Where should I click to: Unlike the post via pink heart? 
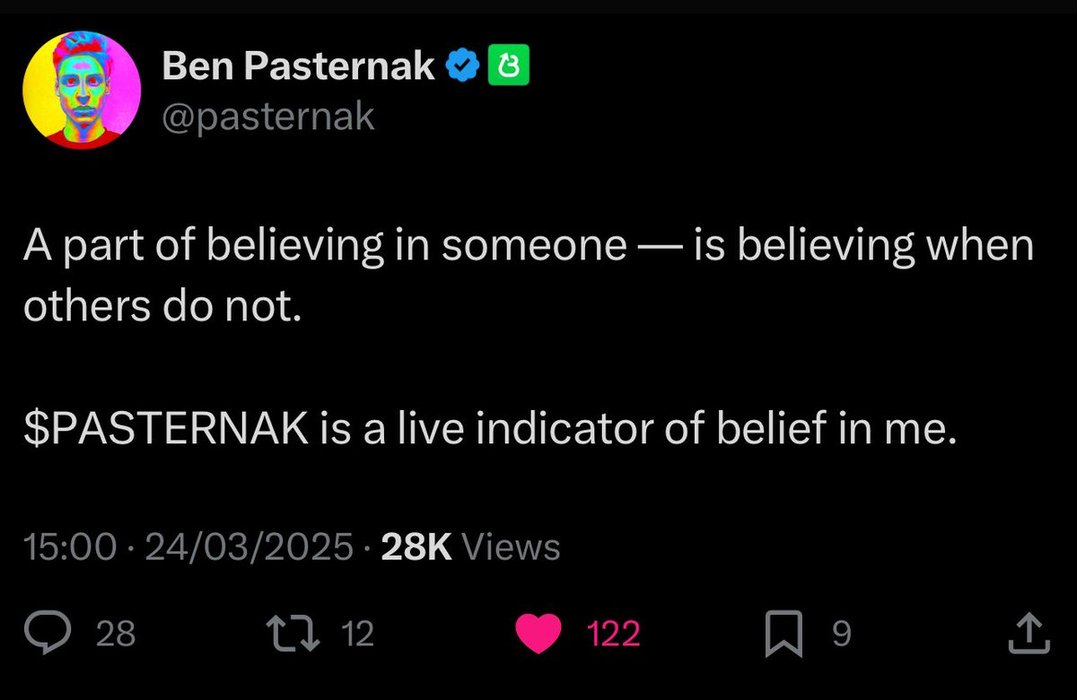538,633
